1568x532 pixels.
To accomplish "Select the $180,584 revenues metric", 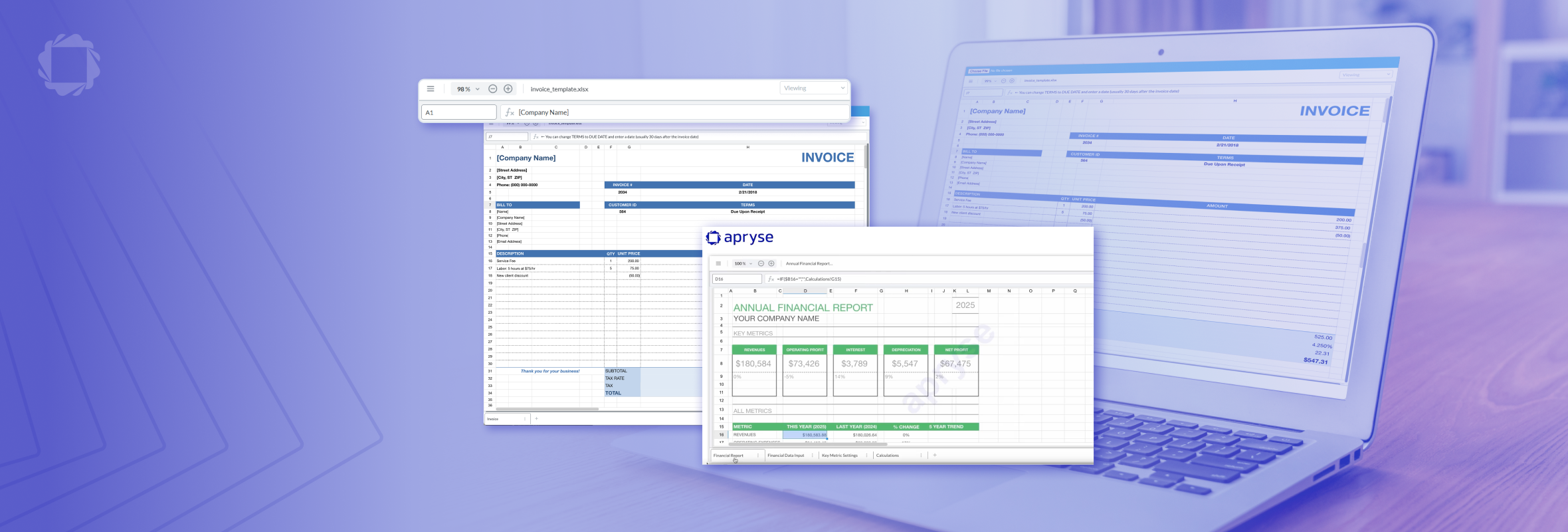I will pyautogui.click(x=753, y=364).
